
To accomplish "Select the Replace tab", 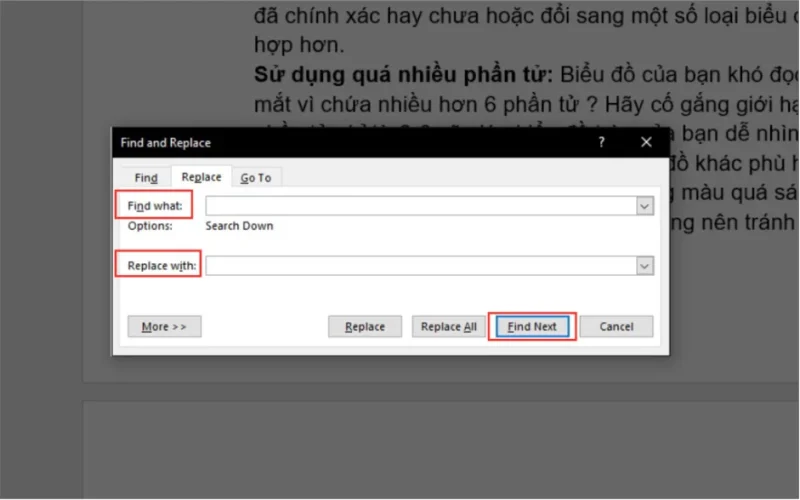I will click(x=202, y=177).
